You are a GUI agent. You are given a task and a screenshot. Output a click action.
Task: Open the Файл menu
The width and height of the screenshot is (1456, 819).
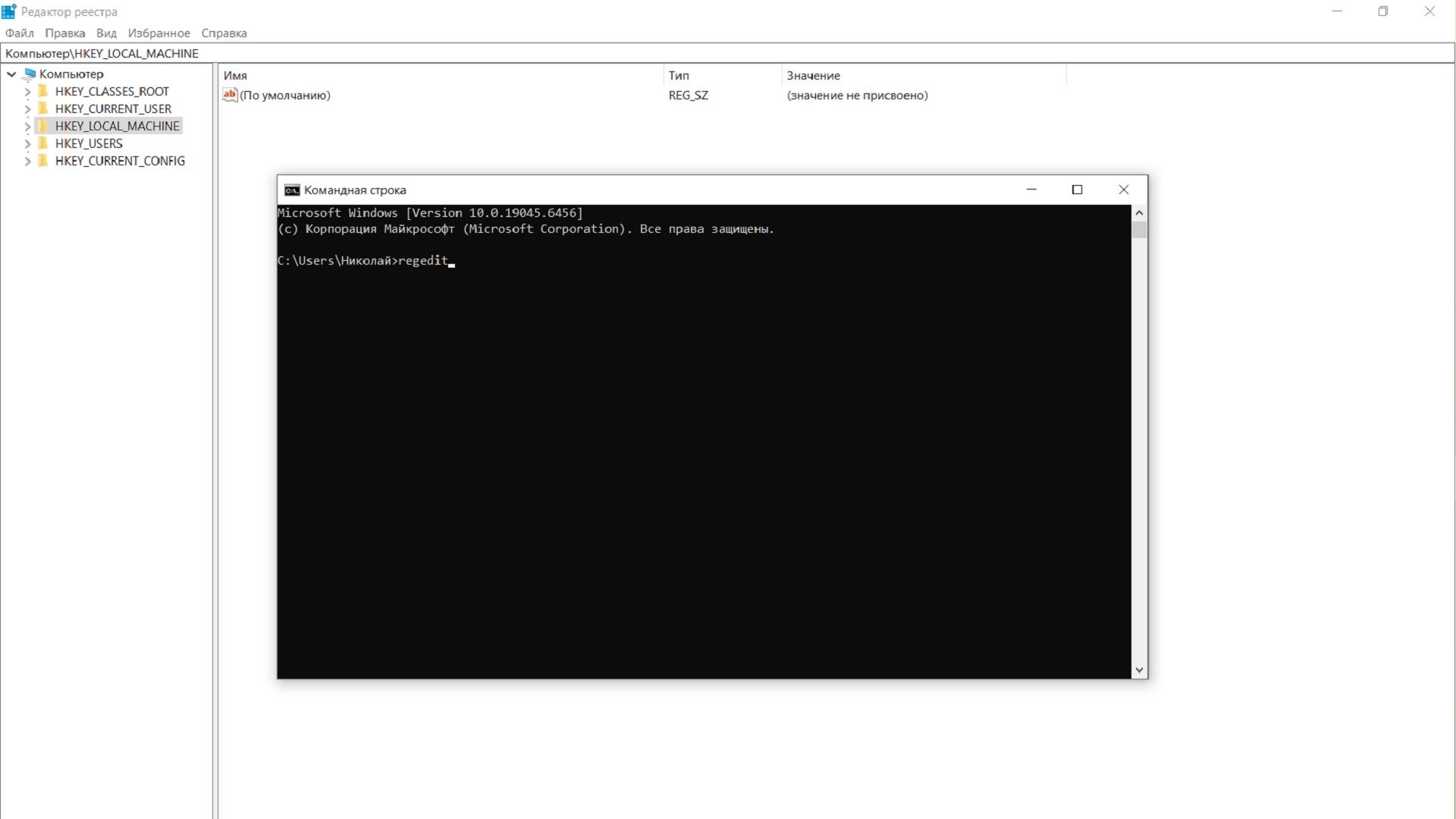20,33
